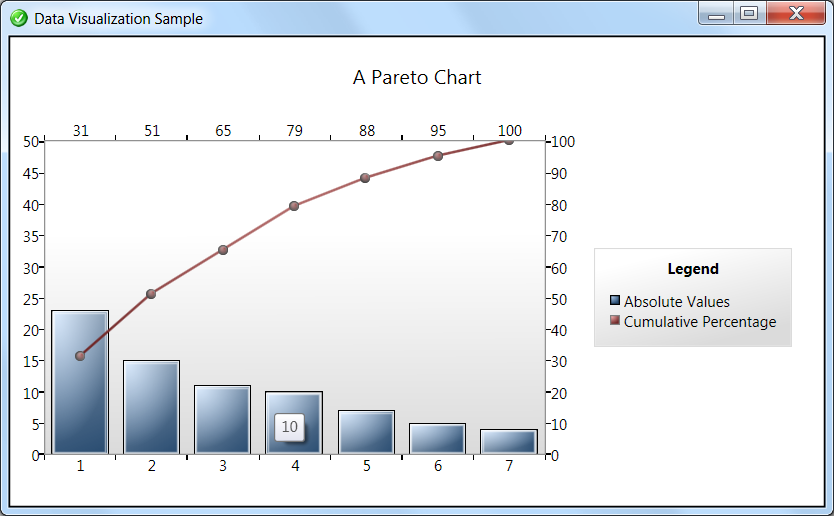The width and height of the screenshot is (834, 516).
Task: Select the bar for category 3
Action: pos(222,420)
